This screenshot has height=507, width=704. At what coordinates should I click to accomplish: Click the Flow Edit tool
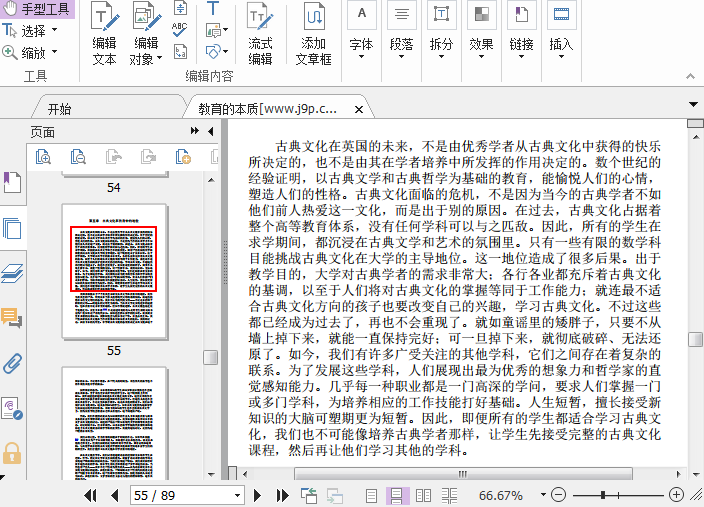260,35
